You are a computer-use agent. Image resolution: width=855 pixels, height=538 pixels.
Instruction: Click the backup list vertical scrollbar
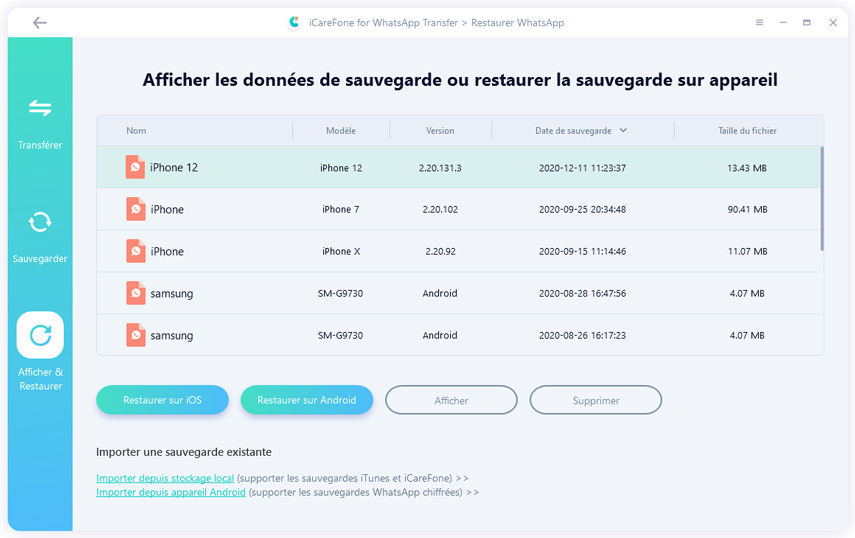821,199
